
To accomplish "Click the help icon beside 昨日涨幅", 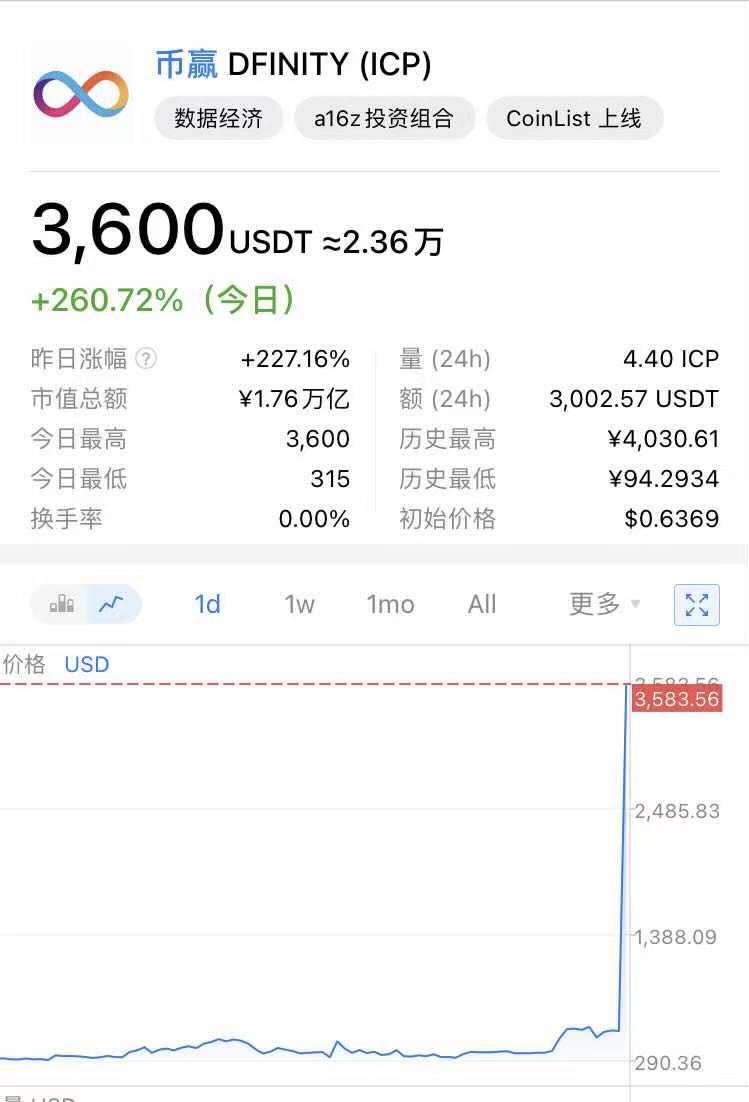I will point(146,359).
